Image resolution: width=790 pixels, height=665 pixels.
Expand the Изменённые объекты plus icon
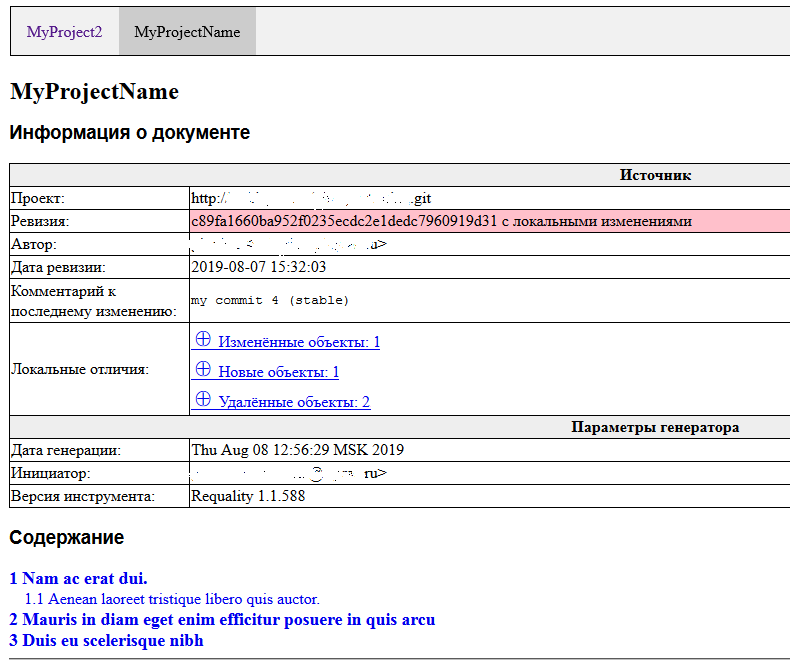tap(203, 339)
